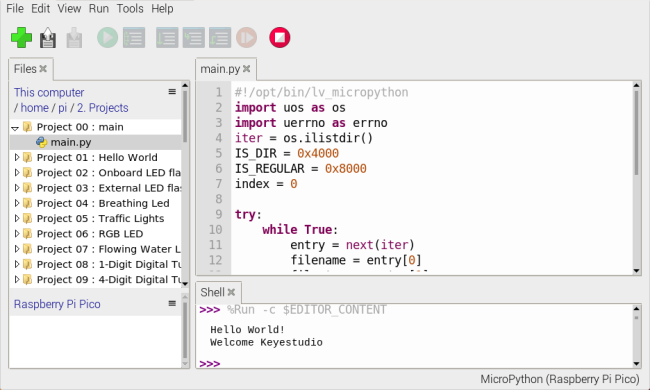This screenshot has width=650, height=390.
Task: Open the View menu
Action: coord(69,9)
